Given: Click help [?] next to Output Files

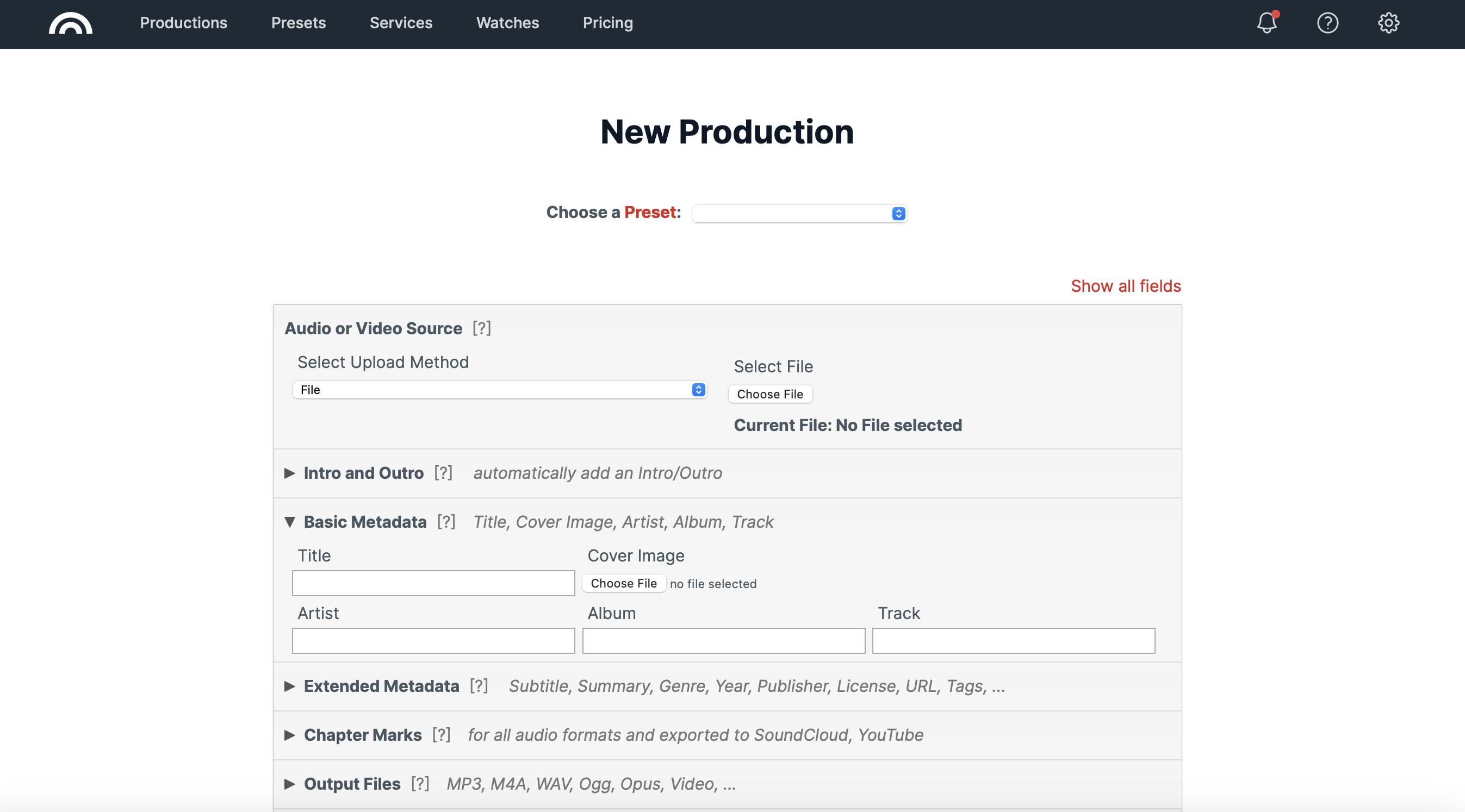Looking at the screenshot, I should pyautogui.click(x=420, y=784).
